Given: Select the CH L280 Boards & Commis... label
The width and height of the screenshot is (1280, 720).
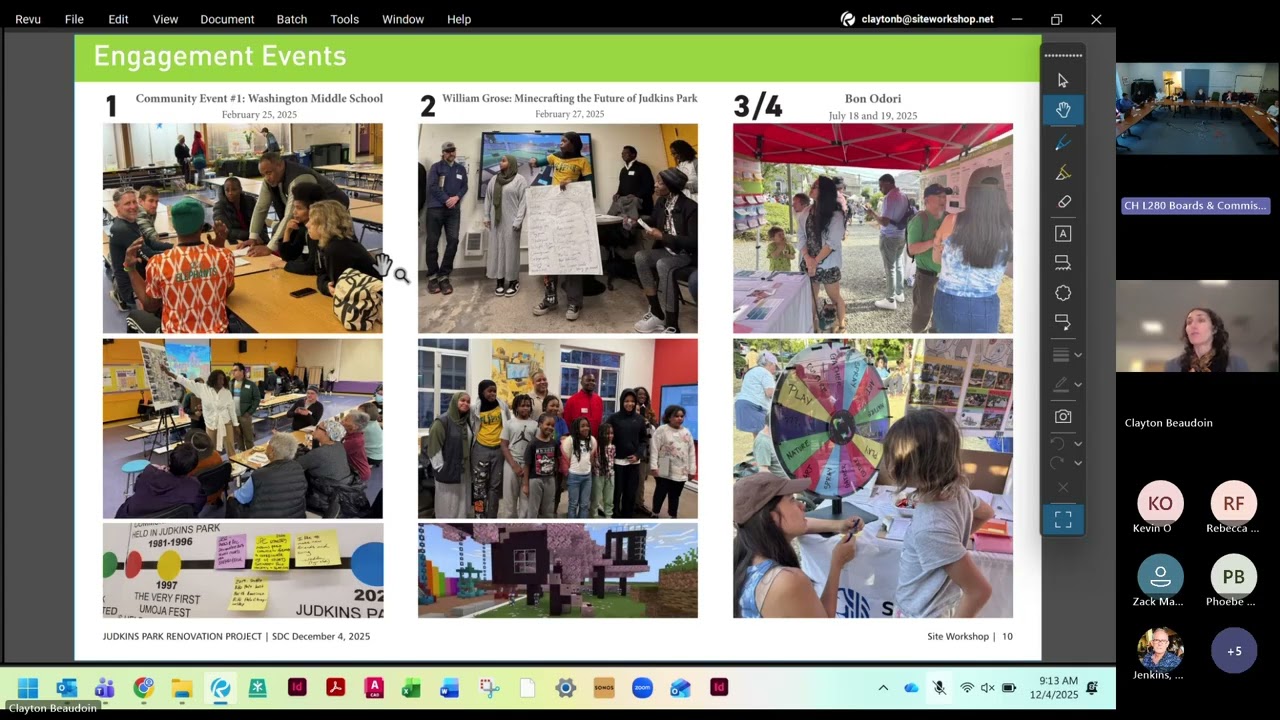Looking at the screenshot, I should coord(1195,206).
